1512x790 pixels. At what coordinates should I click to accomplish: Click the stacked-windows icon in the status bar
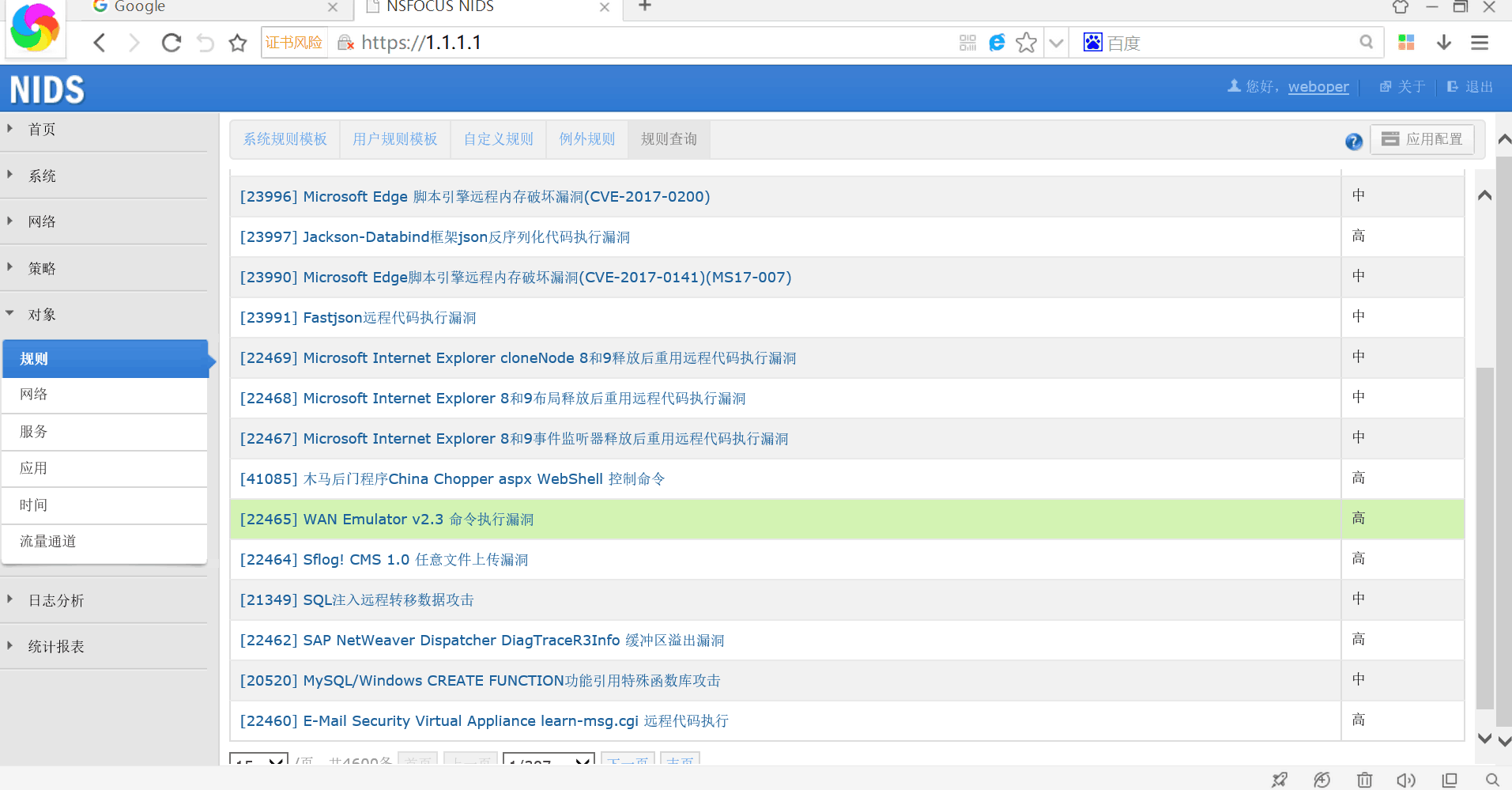pos(1450,780)
